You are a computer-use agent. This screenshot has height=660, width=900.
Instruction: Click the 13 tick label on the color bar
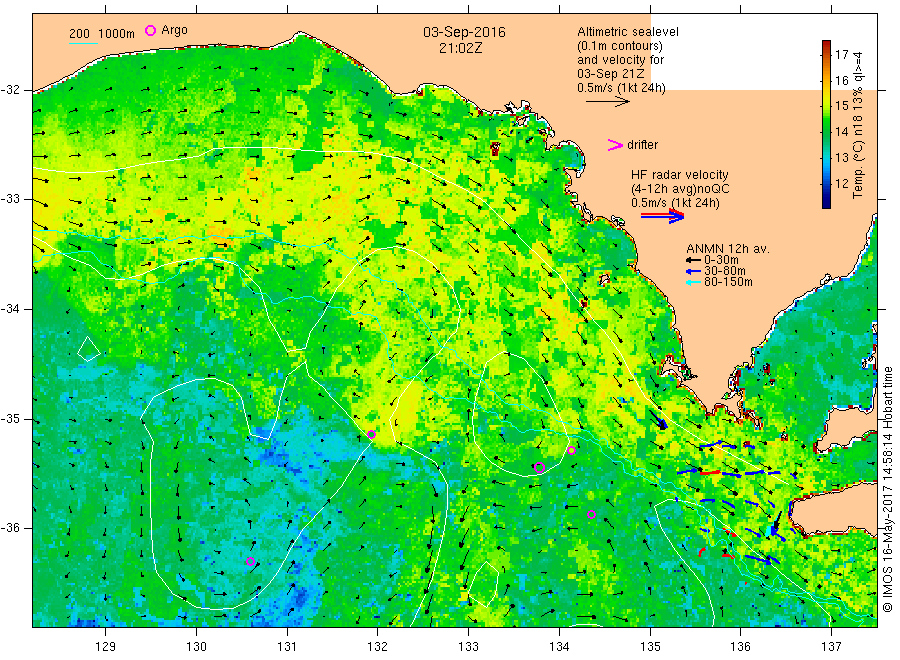[x=841, y=157]
